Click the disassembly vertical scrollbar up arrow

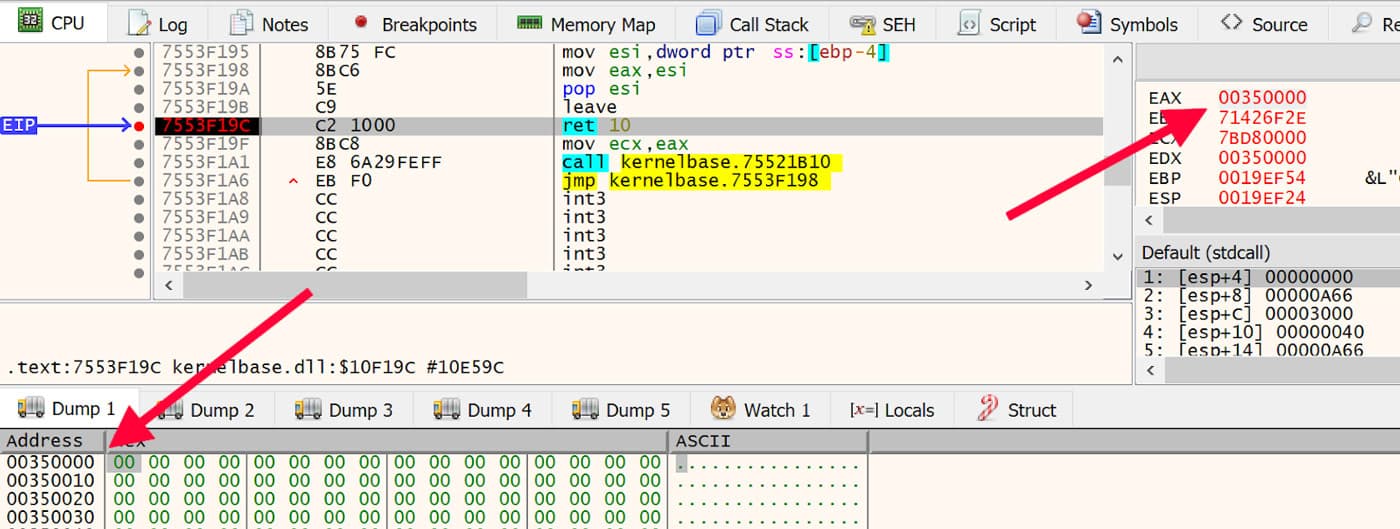tap(1117, 60)
